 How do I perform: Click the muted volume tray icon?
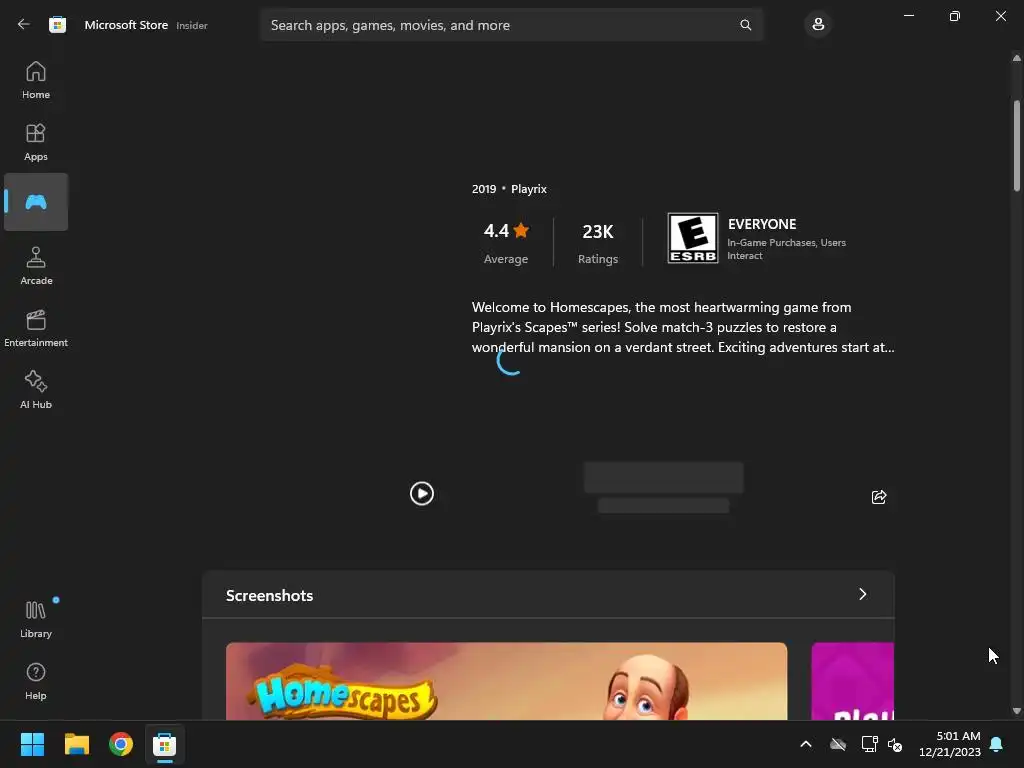pos(895,744)
